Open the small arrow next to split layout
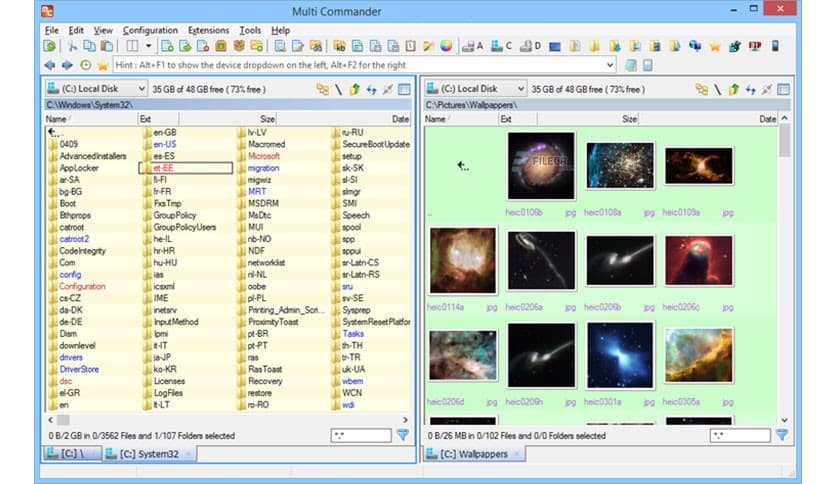 point(148,46)
